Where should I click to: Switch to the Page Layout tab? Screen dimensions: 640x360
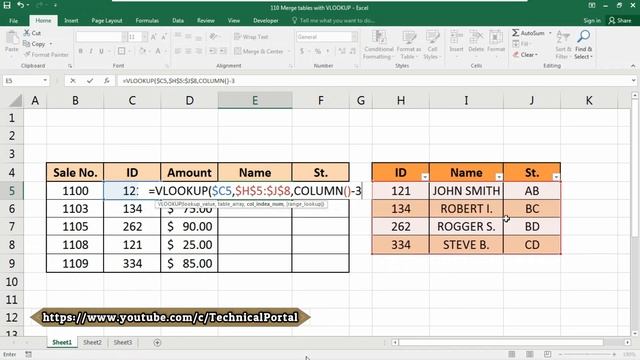point(107,20)
